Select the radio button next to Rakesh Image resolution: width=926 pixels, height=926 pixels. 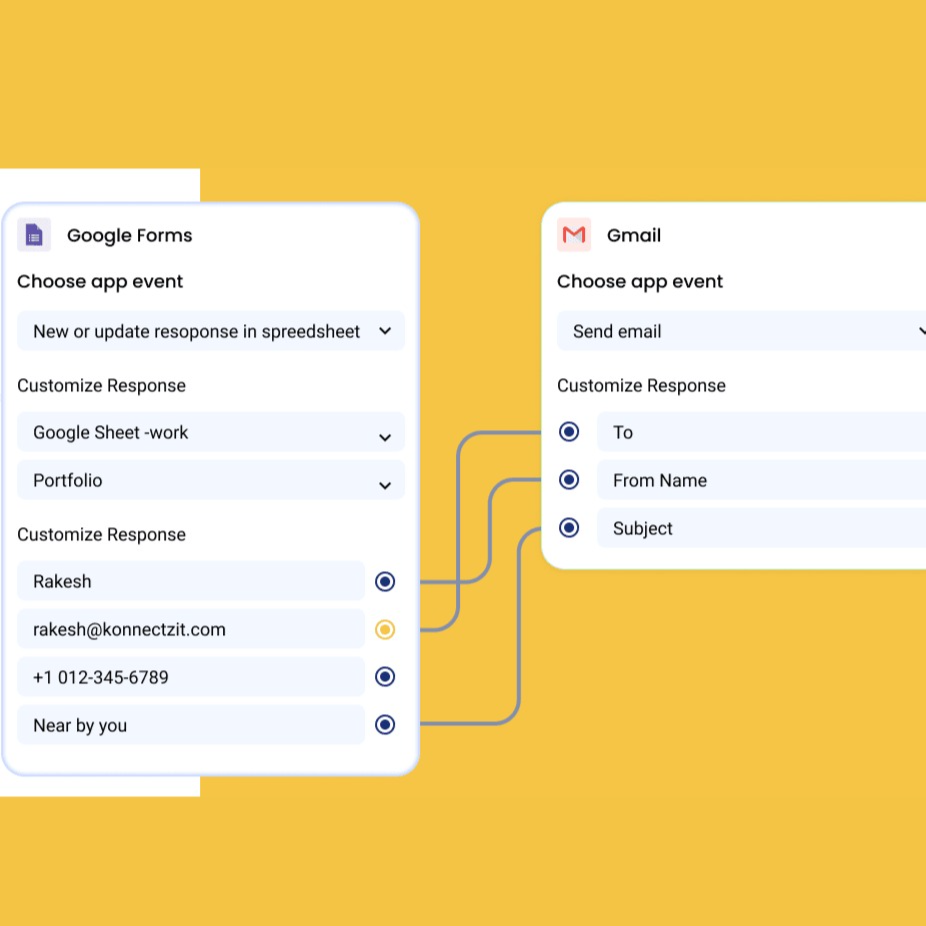pos(385,581)
